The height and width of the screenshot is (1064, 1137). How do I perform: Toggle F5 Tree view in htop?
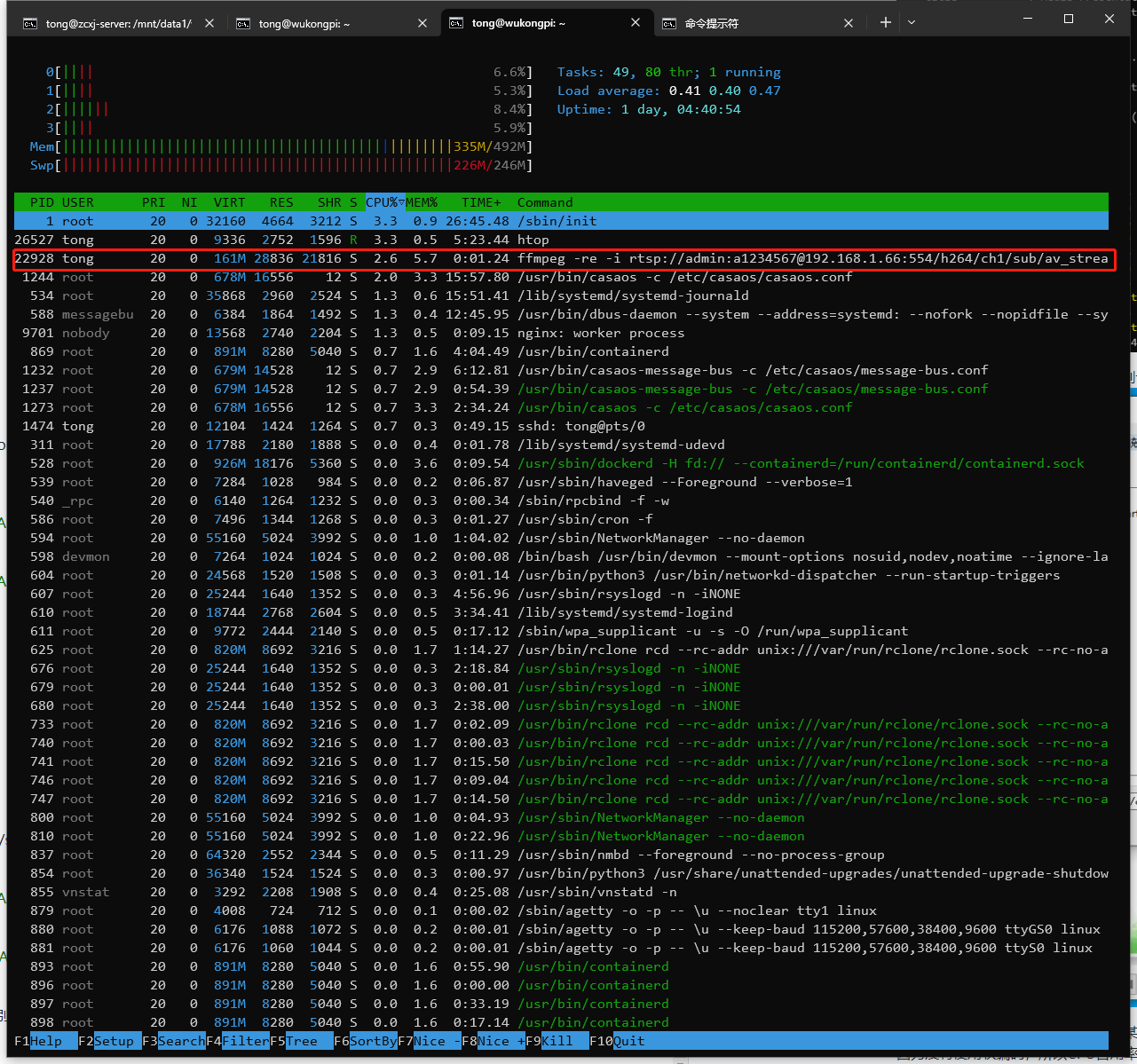pos(302,1041)
